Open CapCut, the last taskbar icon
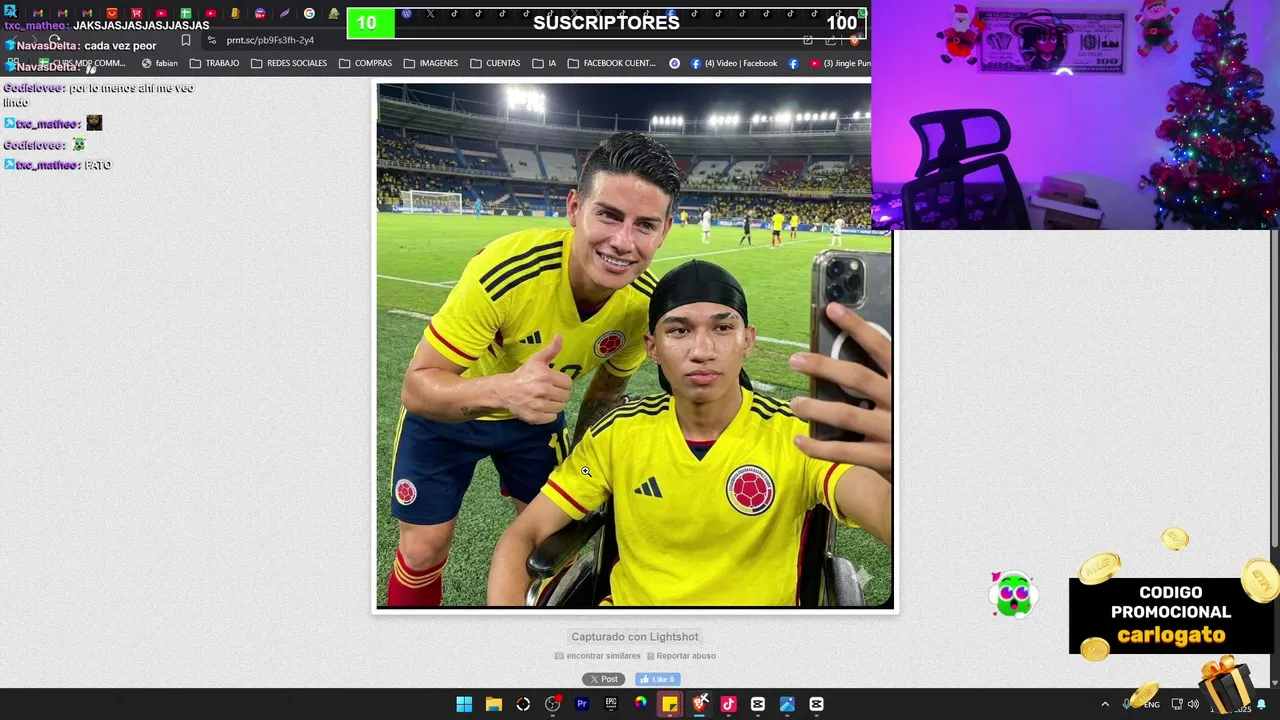The height and width of the screenshot is (720, 1280). click(817, 704)
